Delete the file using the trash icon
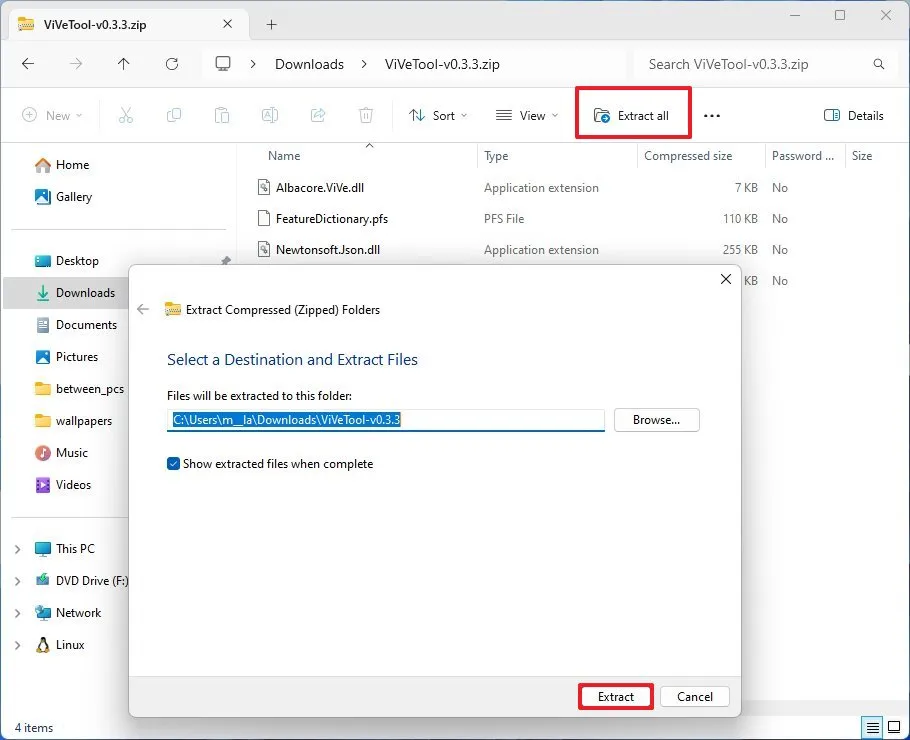This screenshot has width=910, height=740. 366,115
